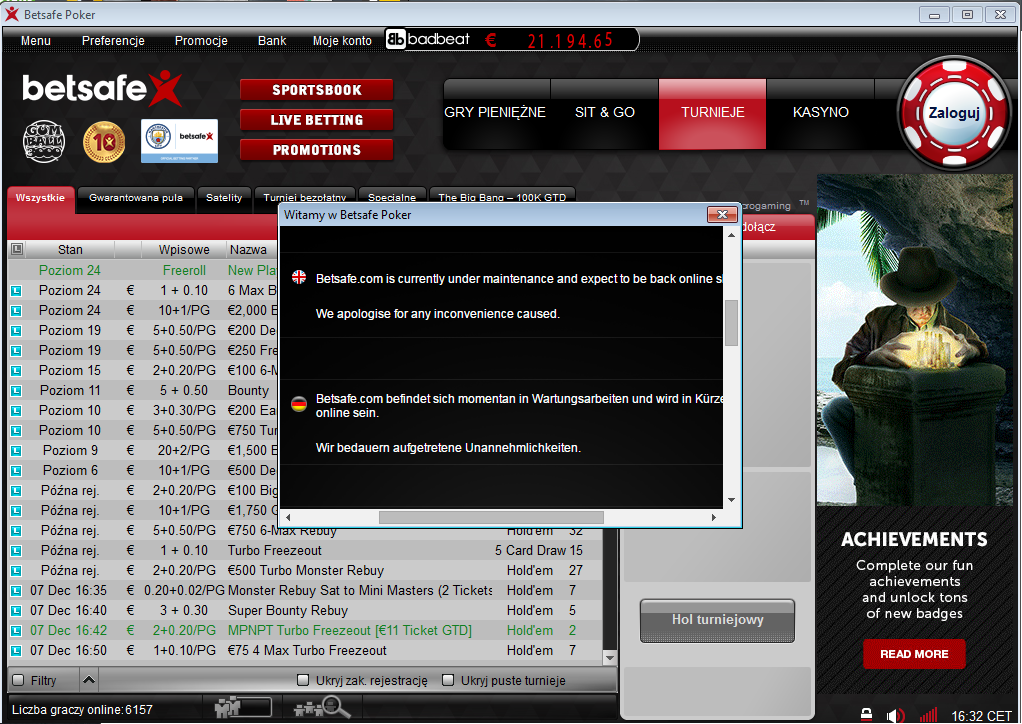The height and width of the screenshot is (724, 1022).
Task: Switch to SIT & GO tab
Action: pos(605,113)
